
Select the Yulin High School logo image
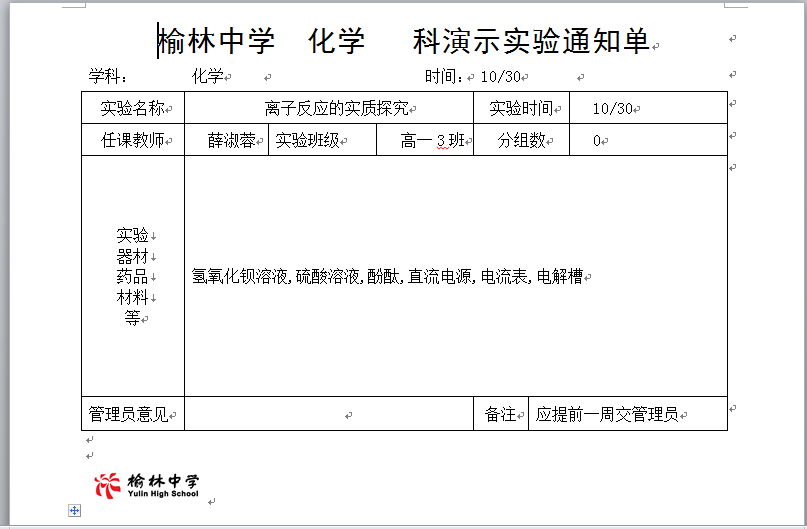click(147, 485)
